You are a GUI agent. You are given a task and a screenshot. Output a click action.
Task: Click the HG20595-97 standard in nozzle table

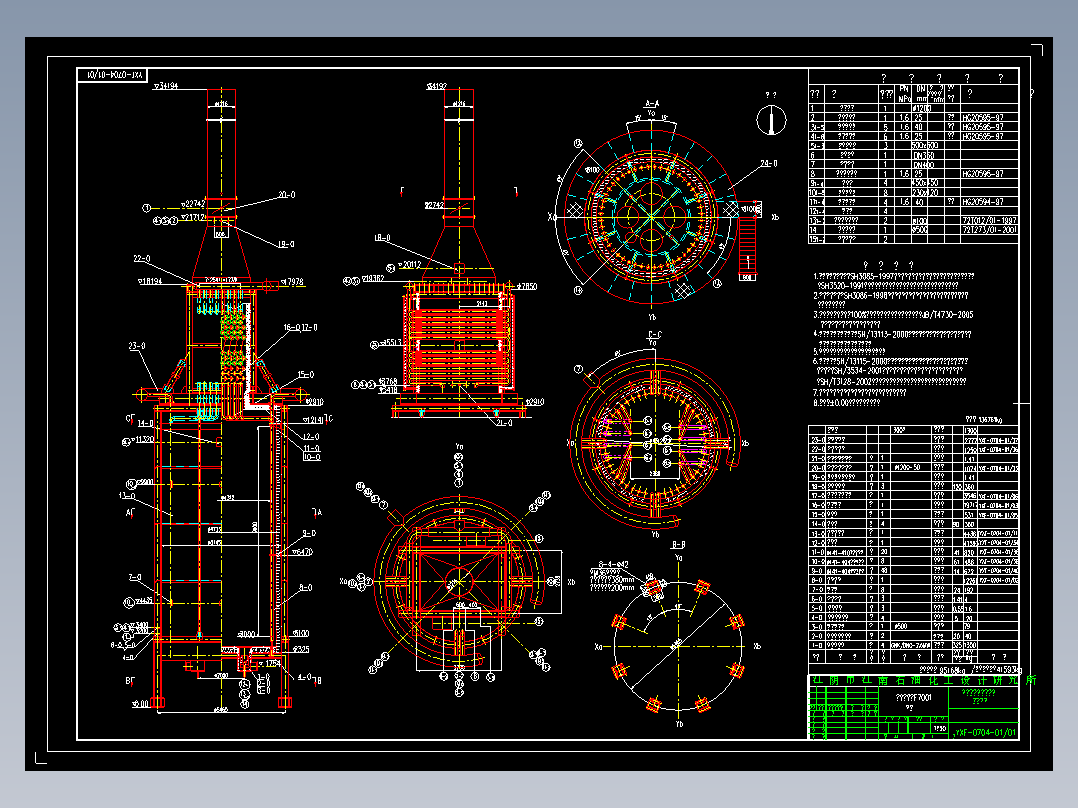982,118
